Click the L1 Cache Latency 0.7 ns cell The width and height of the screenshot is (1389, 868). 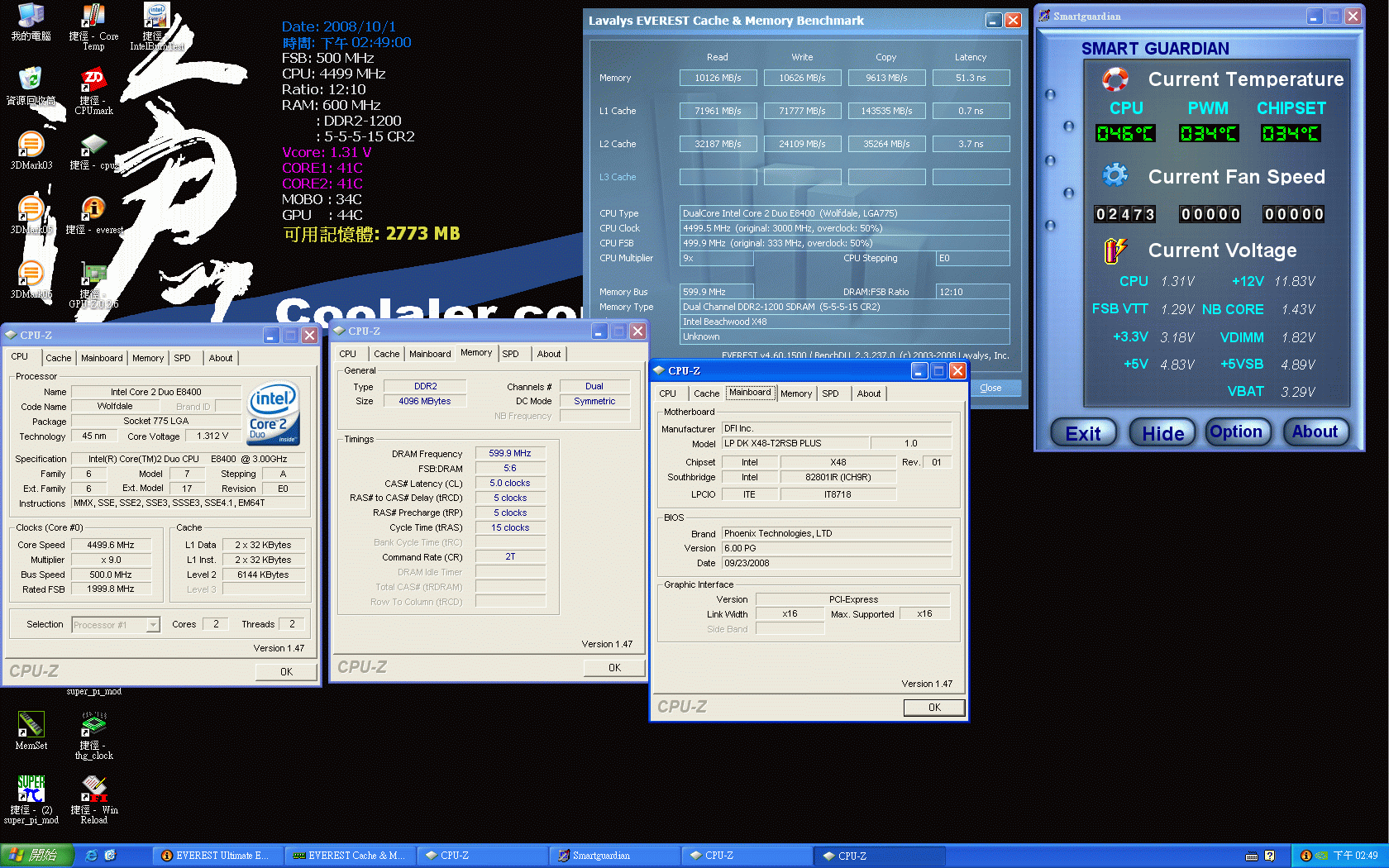[x=971, y=111]
